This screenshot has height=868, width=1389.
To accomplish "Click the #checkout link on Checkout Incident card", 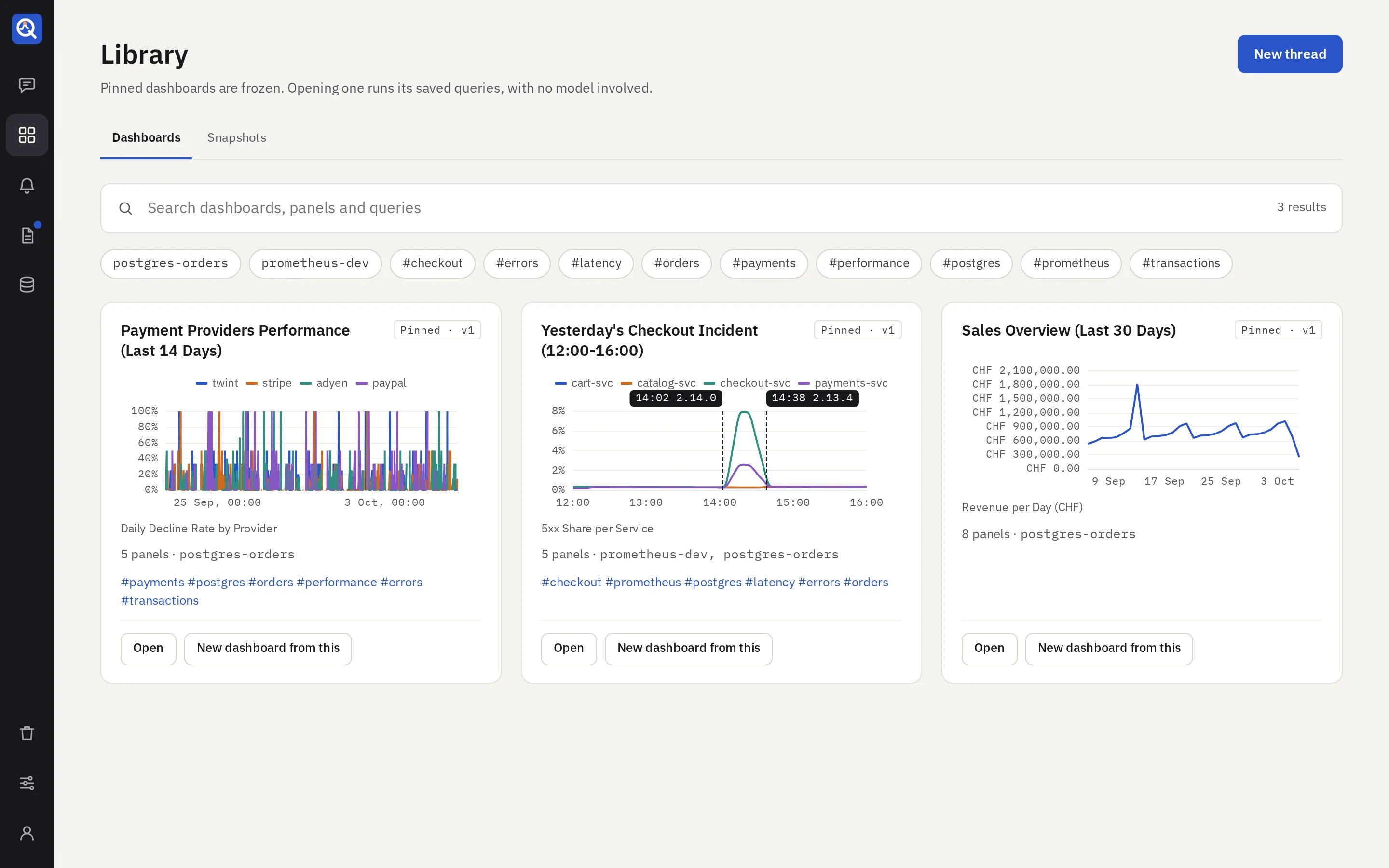I will click(x=571, y=582).
